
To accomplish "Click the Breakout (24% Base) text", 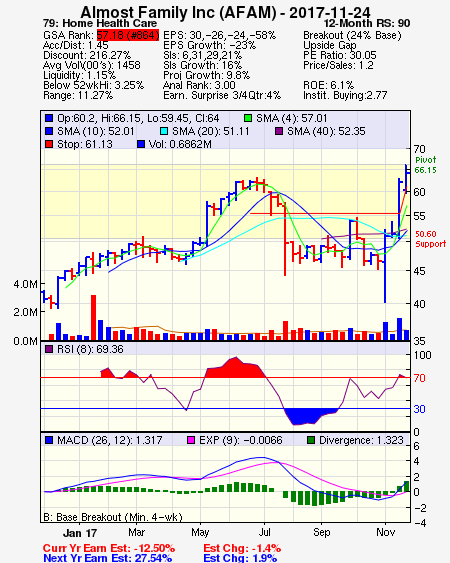I will click(x=352, y=35).
